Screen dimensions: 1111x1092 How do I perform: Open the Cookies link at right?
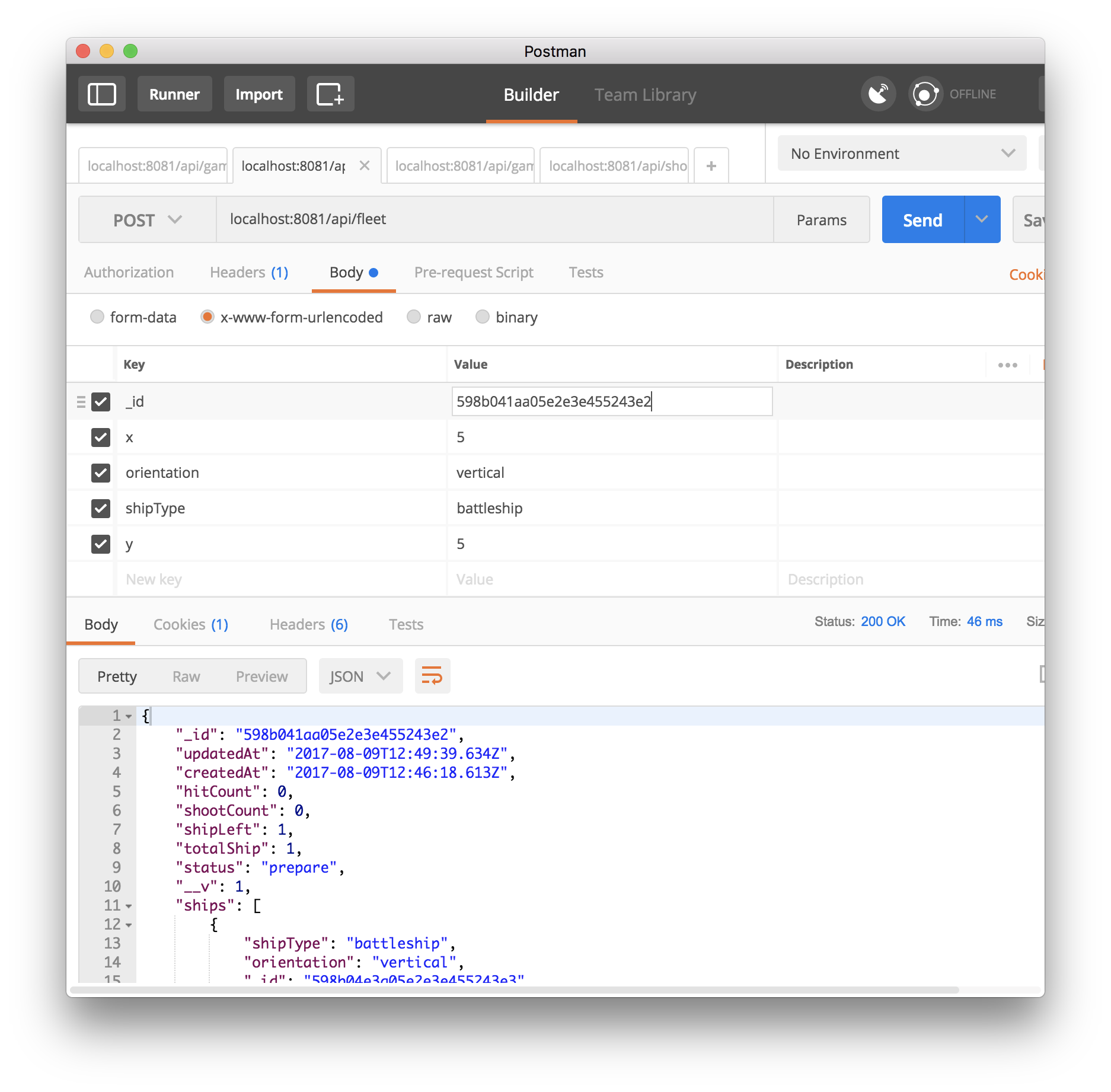(x=1027, y=274)
